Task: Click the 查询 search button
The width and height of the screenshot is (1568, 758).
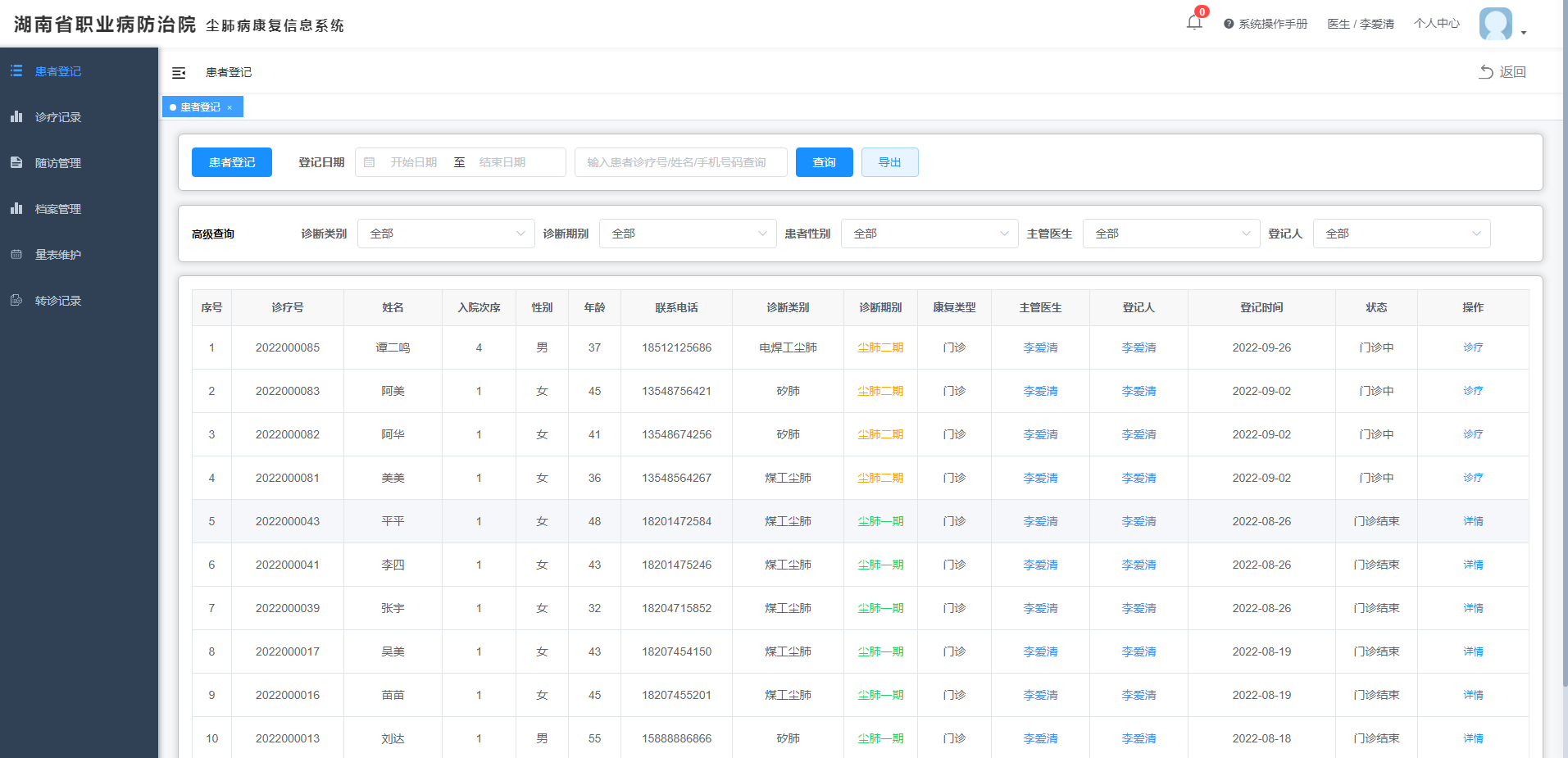Action: point(825,162)
